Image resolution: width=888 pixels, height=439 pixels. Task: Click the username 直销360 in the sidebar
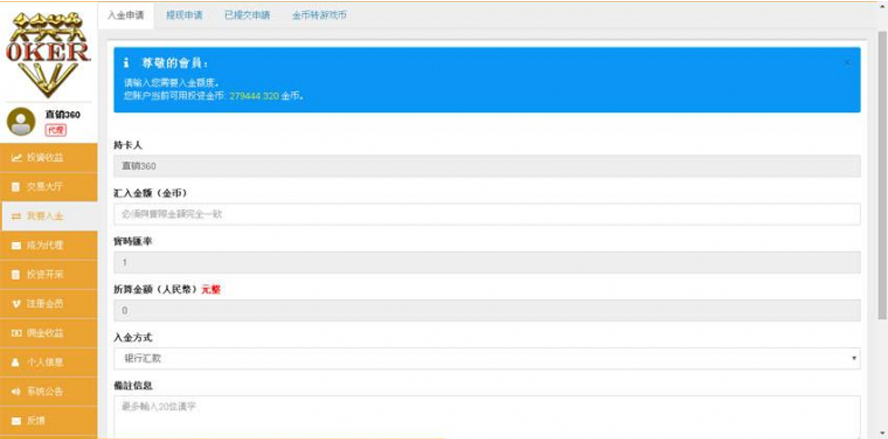(x=62, y=115)
